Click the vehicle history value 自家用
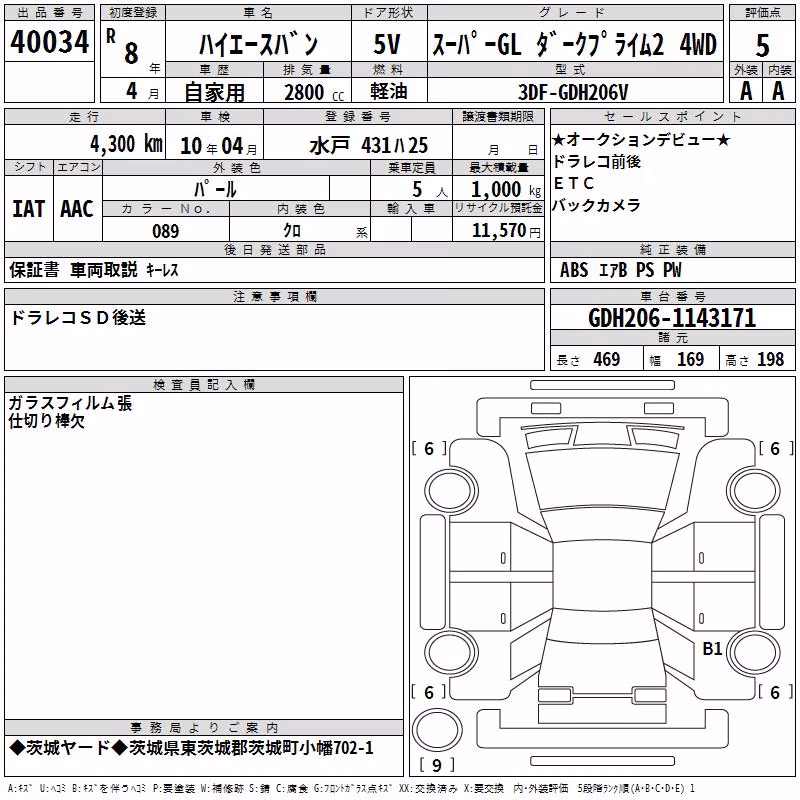 coord(214,92)
